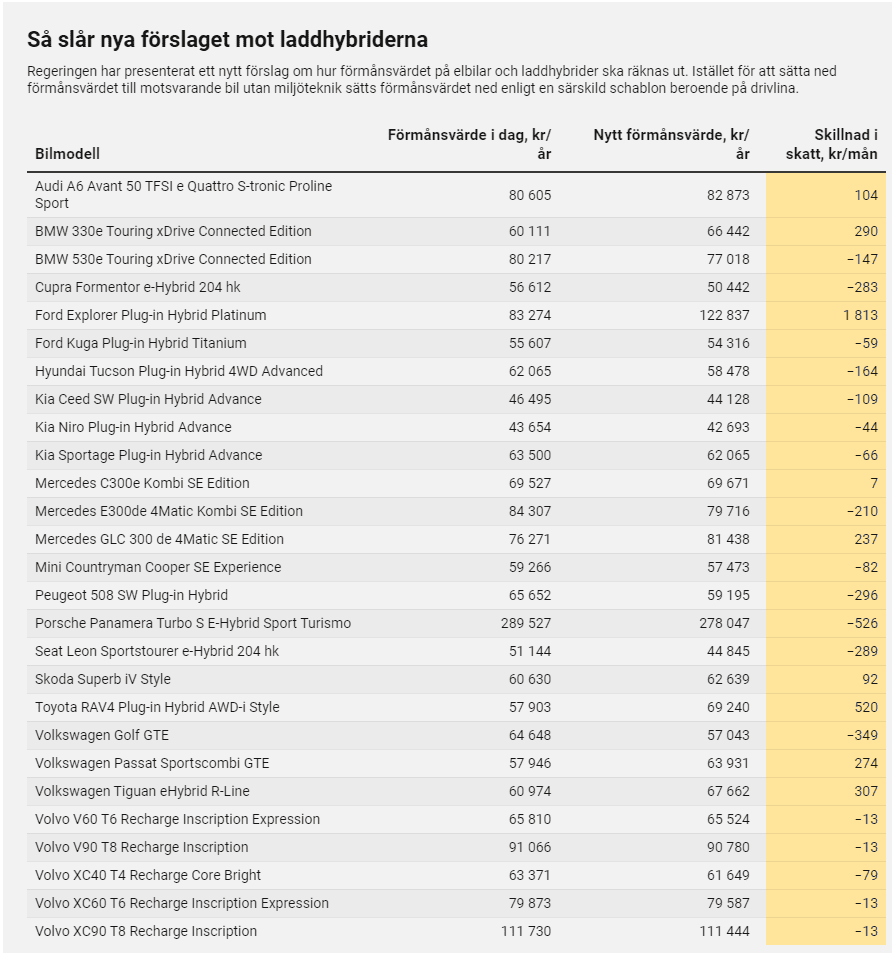Image resolution: width=892 pixels, height=953 pixels.
Task: Click the highlighted −526 tax difference cell
Action: pos(826,624)
